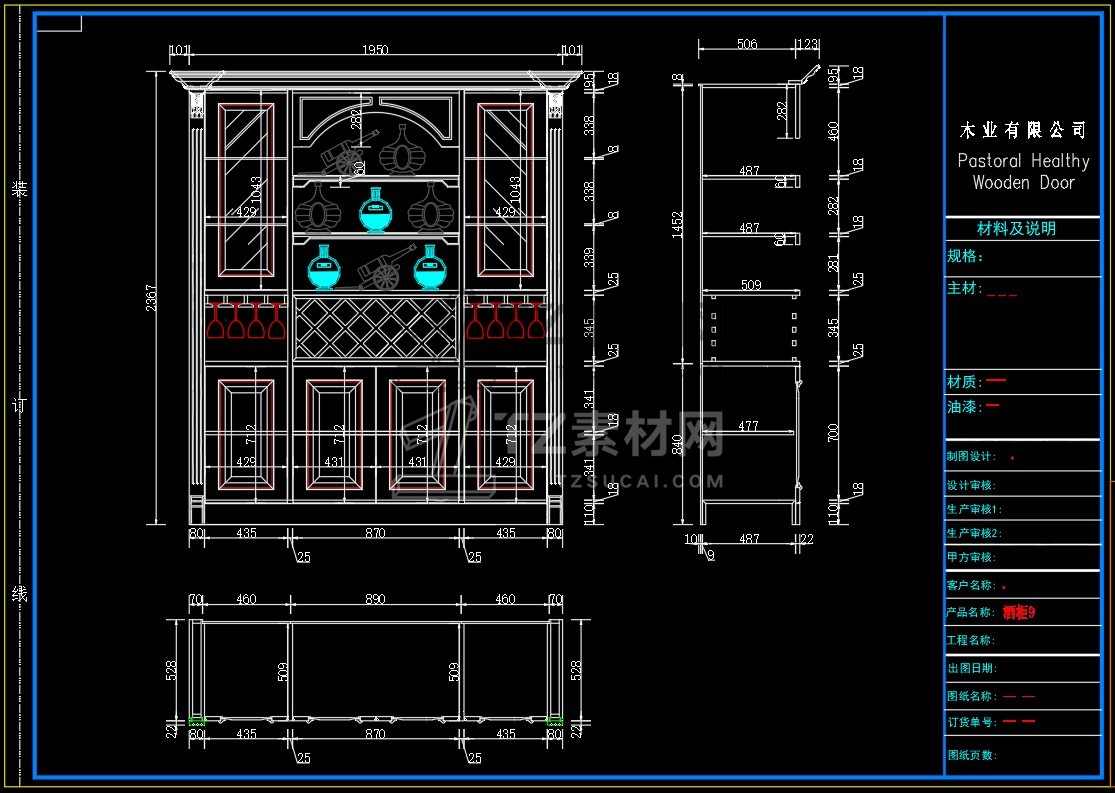Select the 生产审核2: label
Image resolution: width=1115 pixels, height=793 pixels.
click(974, 533)
